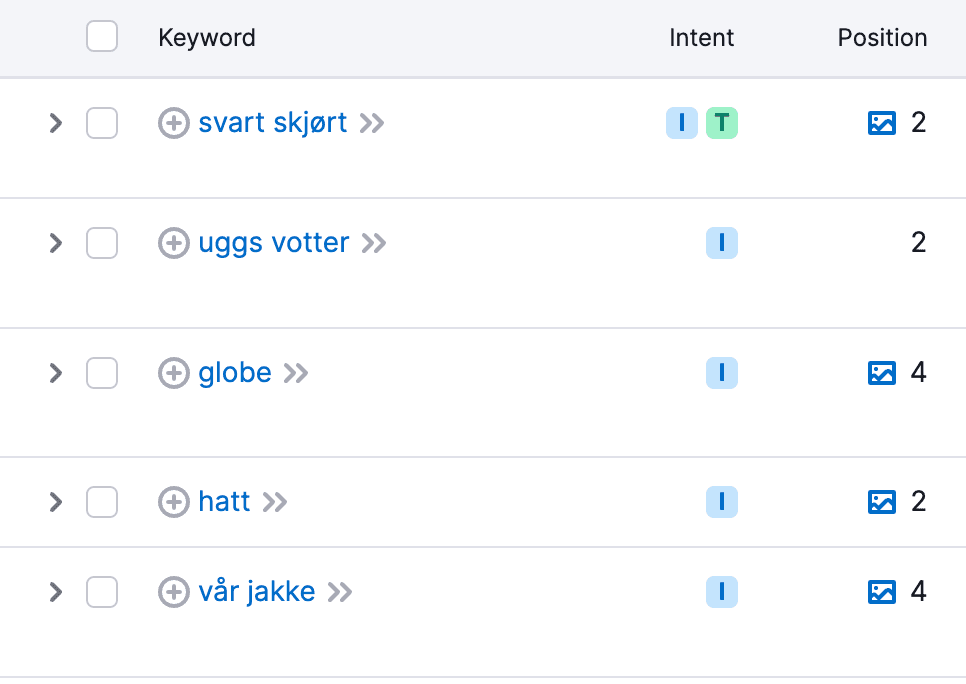Click the image result icon in globe row
This screenshot has width=966, height=684.
coord(881,373)
